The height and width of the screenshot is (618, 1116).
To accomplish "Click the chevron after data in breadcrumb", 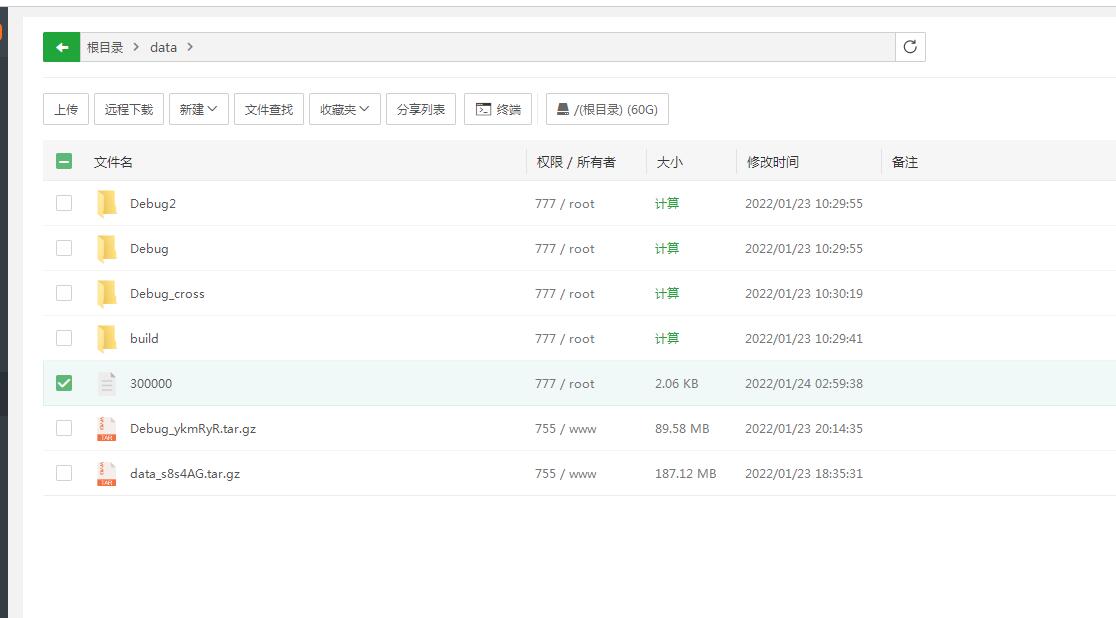I will pyautogui.click(x=190, y=47).
